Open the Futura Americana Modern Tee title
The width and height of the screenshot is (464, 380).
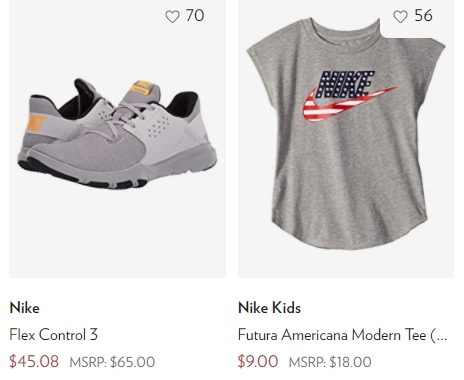342,335
